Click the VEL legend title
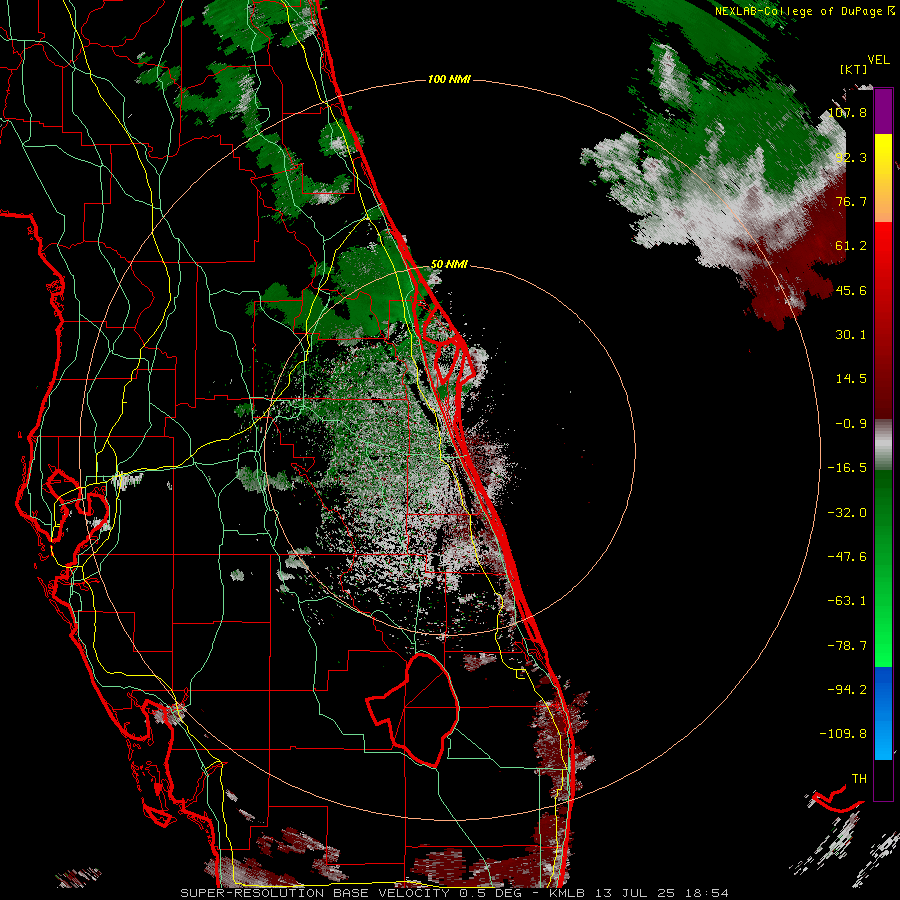Viewport: 900px width, 900px height. pos(878,60)
